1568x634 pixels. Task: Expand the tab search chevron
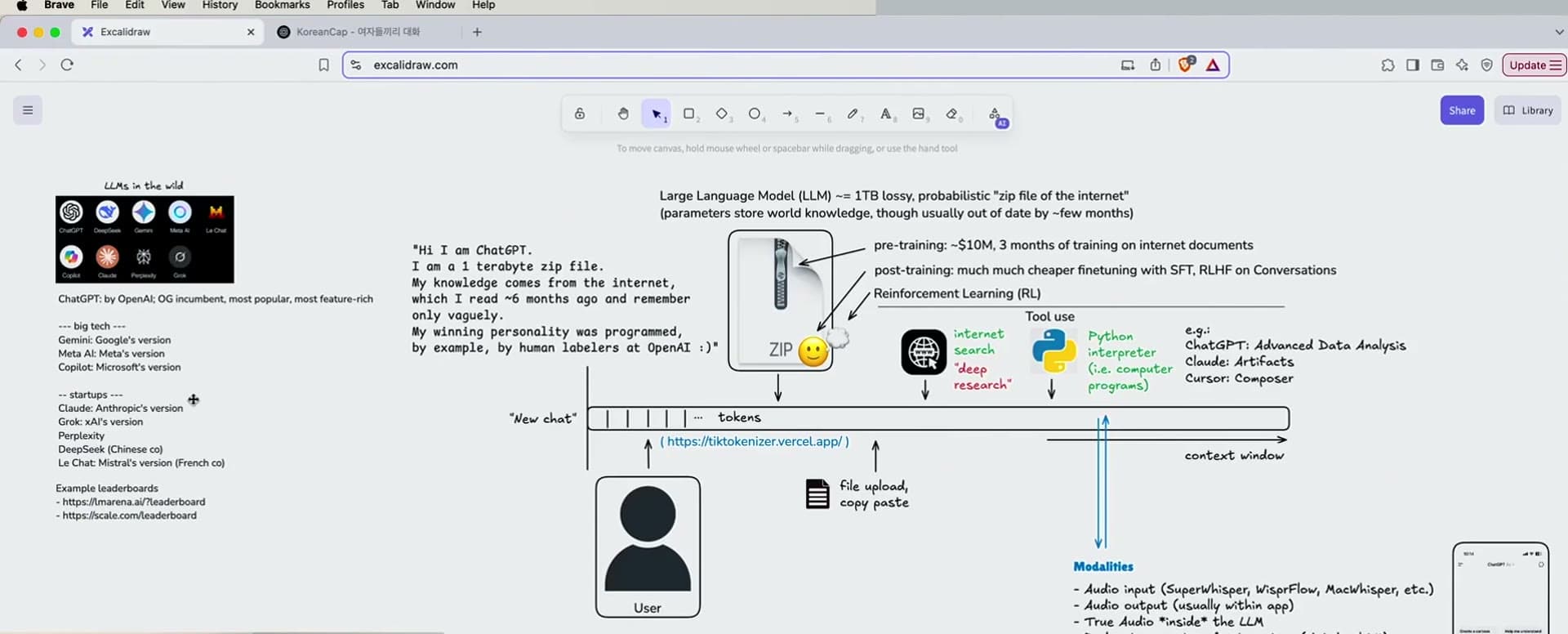coord(1559,32)
